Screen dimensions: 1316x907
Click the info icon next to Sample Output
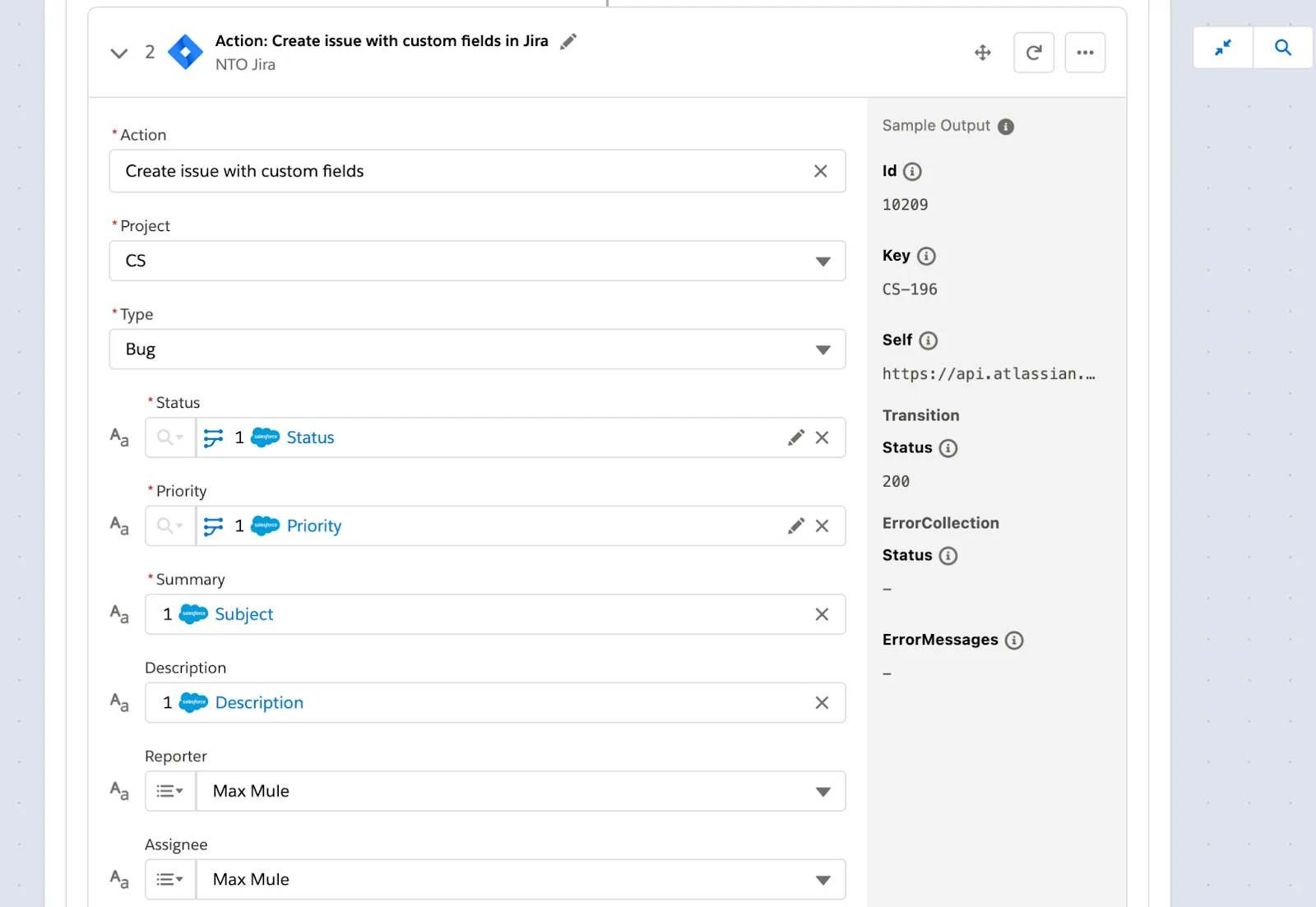coord(1005,126)
